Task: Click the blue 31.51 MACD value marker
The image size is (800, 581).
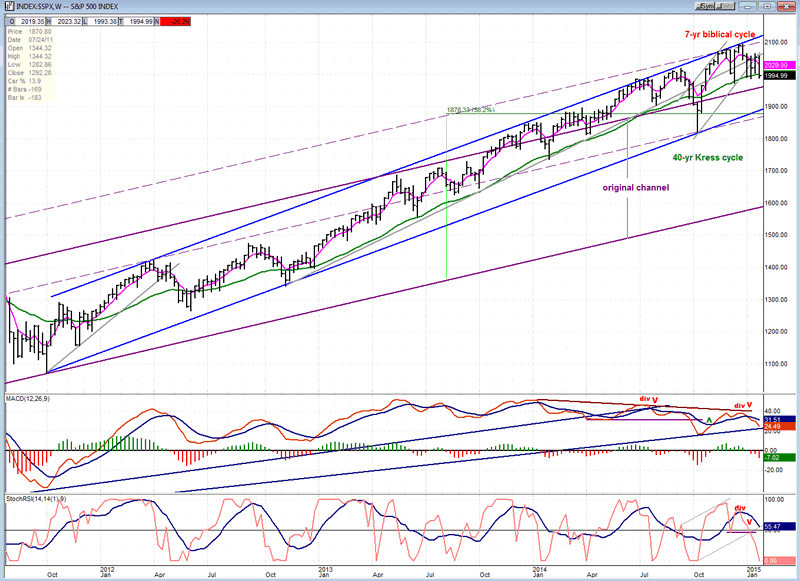Action: click(780, 420)
